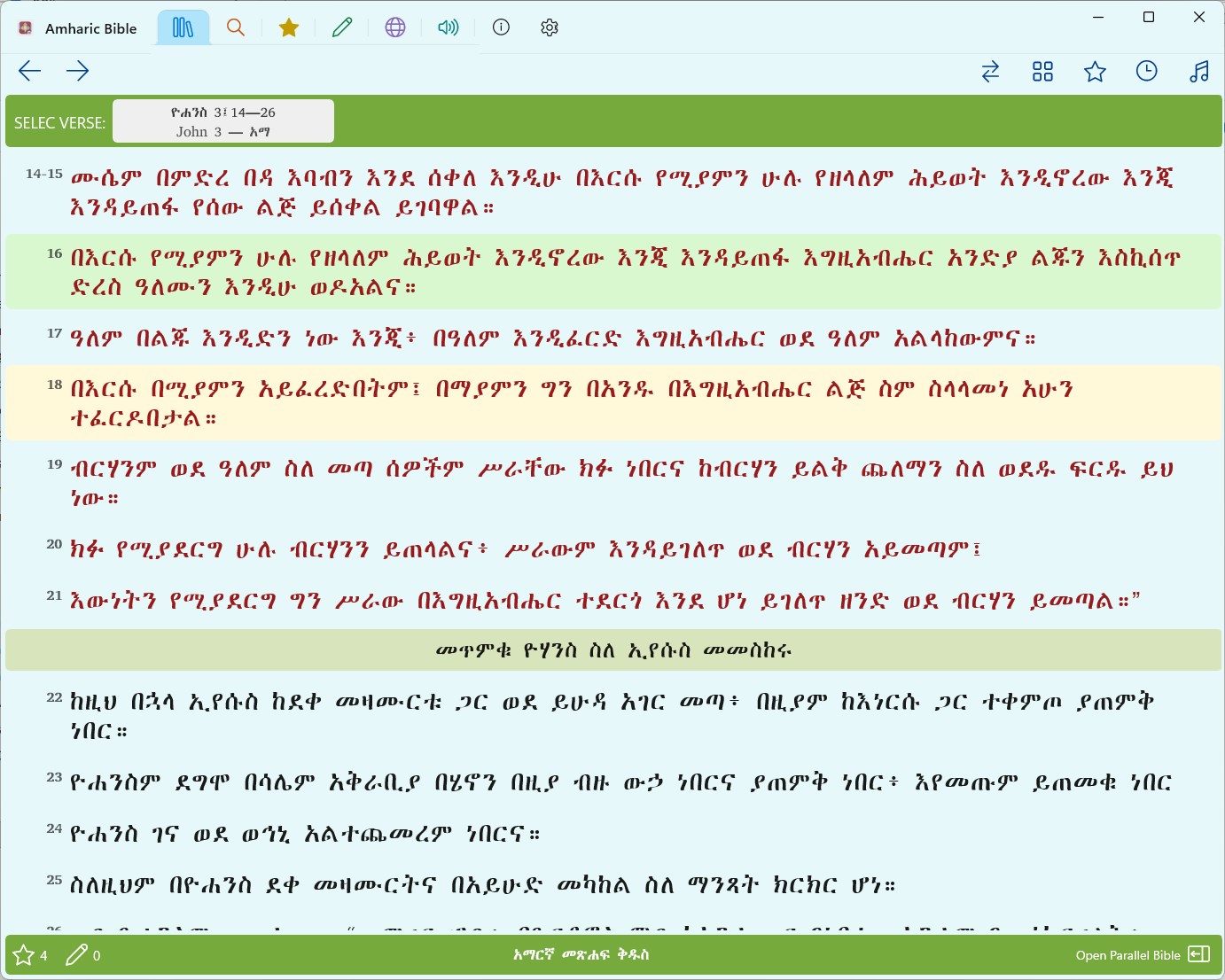The image size is (1225, 980).
Task: Go forward with the right arrow
Action: point(78,71)
